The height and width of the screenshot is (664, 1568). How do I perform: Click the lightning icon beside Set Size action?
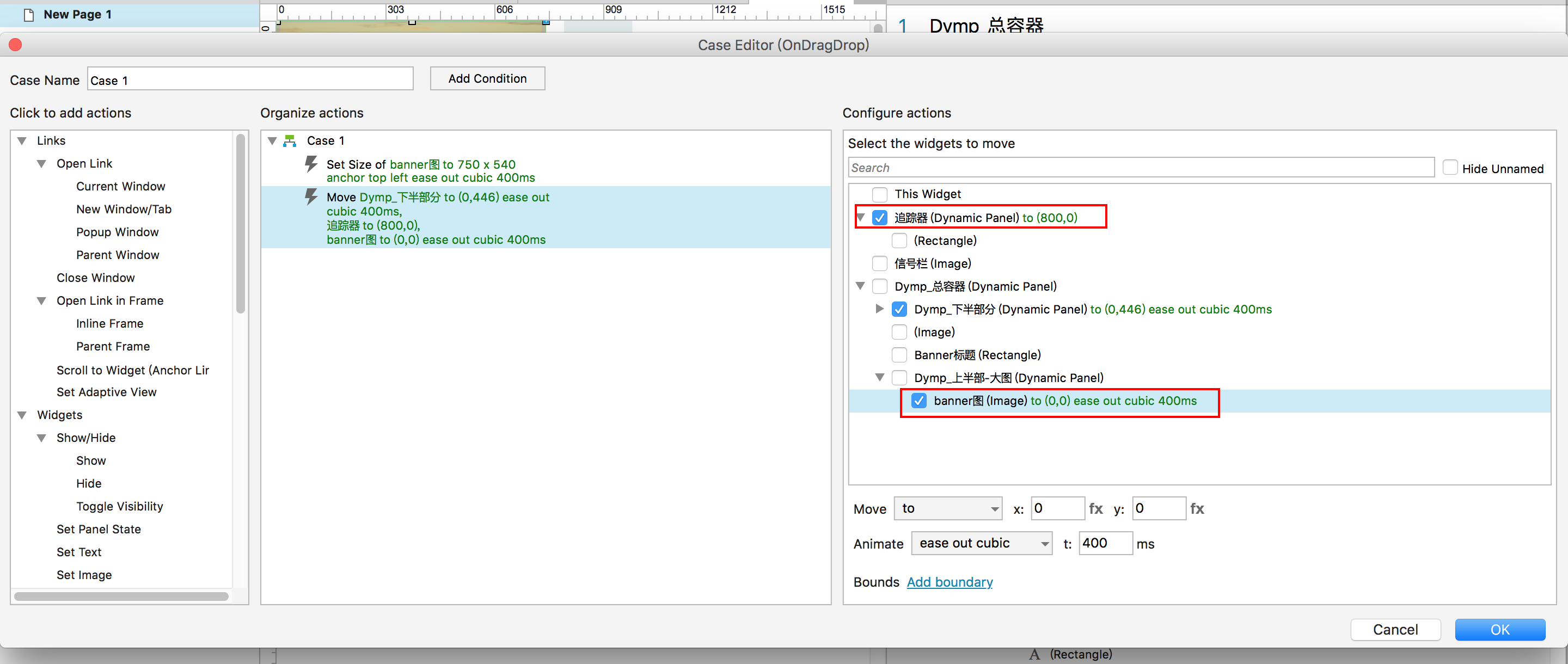tap(311, 164)
